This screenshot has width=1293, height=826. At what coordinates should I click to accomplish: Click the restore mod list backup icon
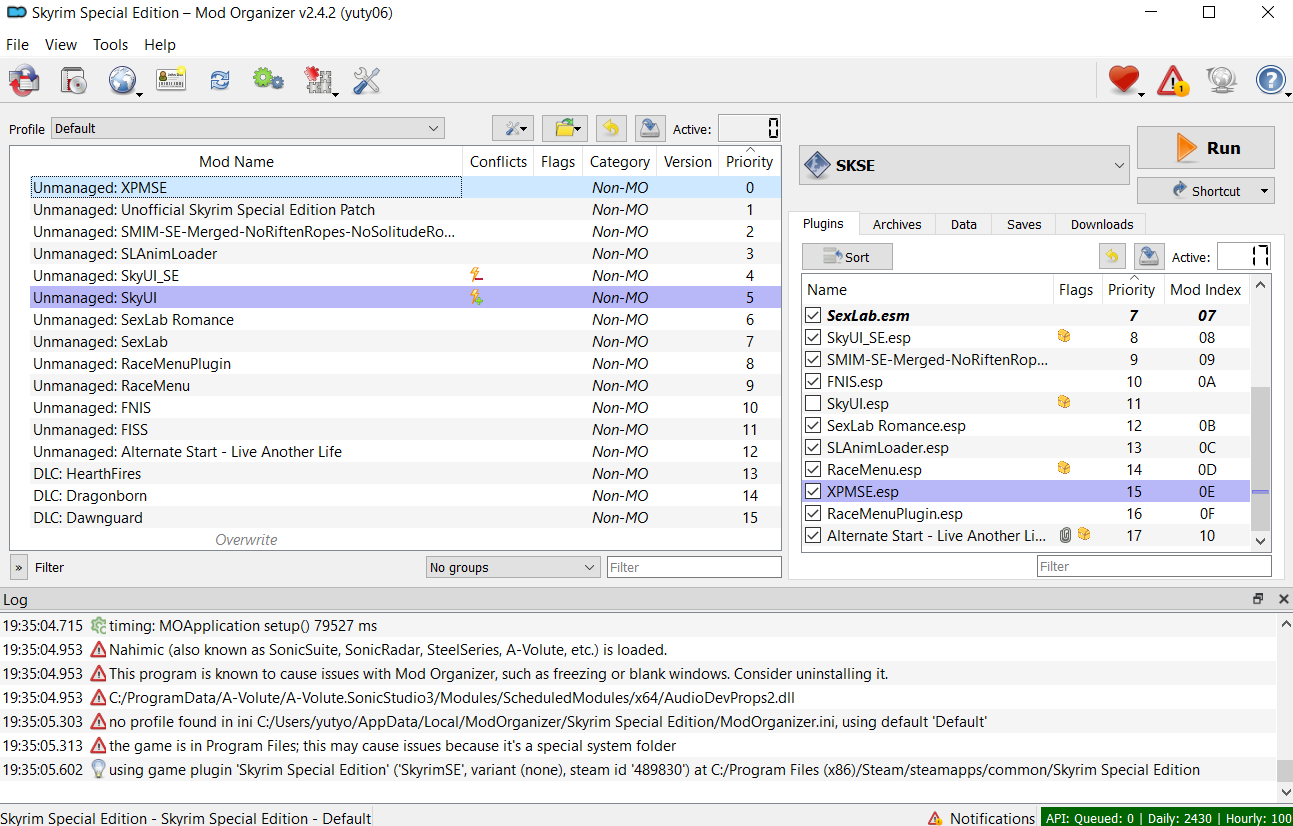tap(611, 128)
